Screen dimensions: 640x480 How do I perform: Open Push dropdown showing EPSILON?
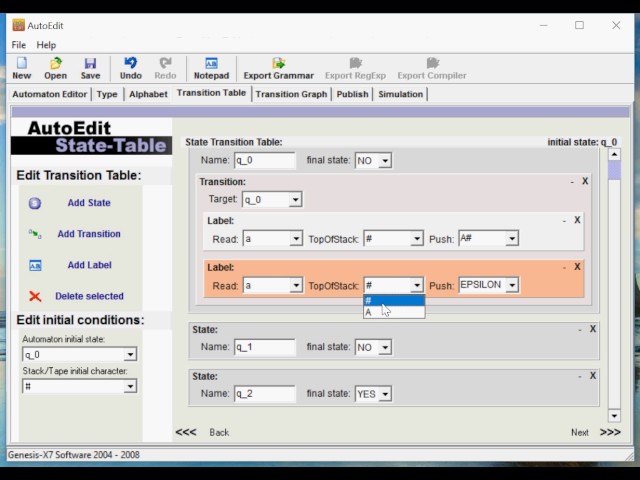pos(512,285)
